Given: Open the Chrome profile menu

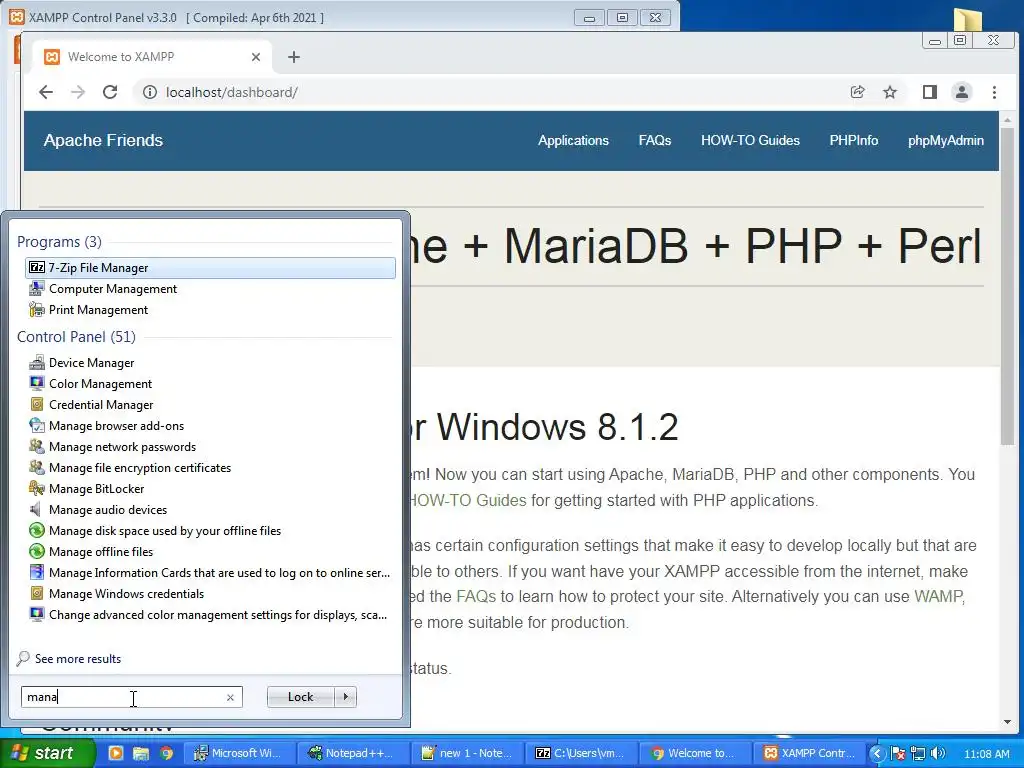Looking at the screenshot, I should [x=962, y=92].
